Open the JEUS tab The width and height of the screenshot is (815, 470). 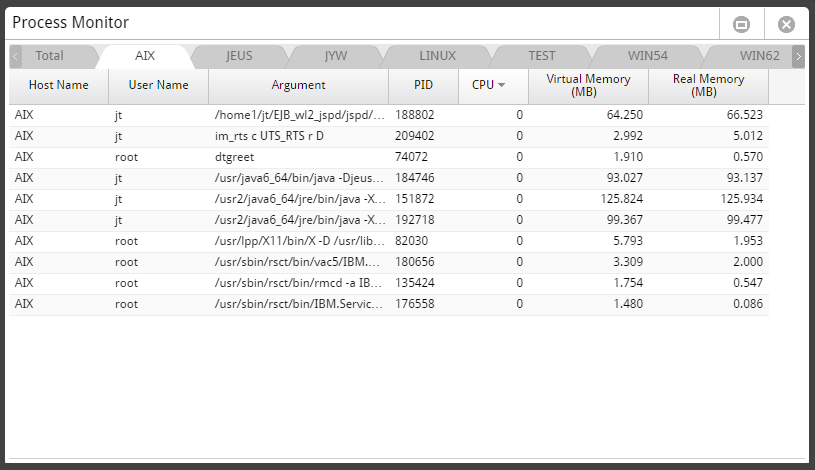[x=239, y=56]
